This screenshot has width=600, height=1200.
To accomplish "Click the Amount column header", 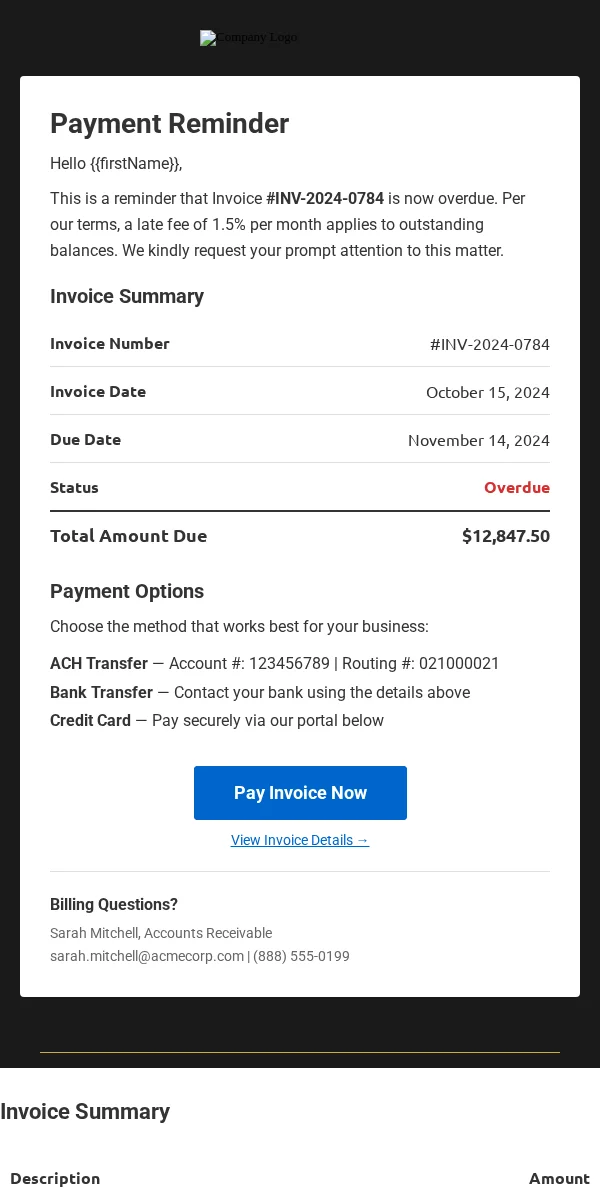I will pos(559,1178).
